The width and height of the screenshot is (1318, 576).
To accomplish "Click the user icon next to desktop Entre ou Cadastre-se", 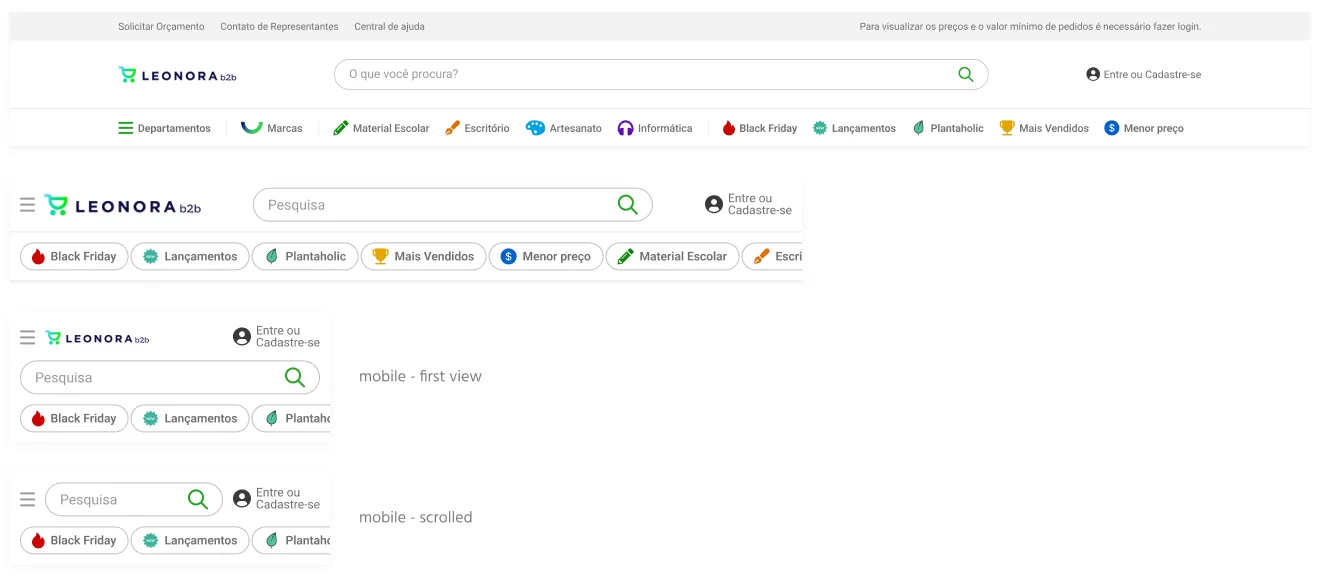I will pyautogui.click(x=1093, y=74).
